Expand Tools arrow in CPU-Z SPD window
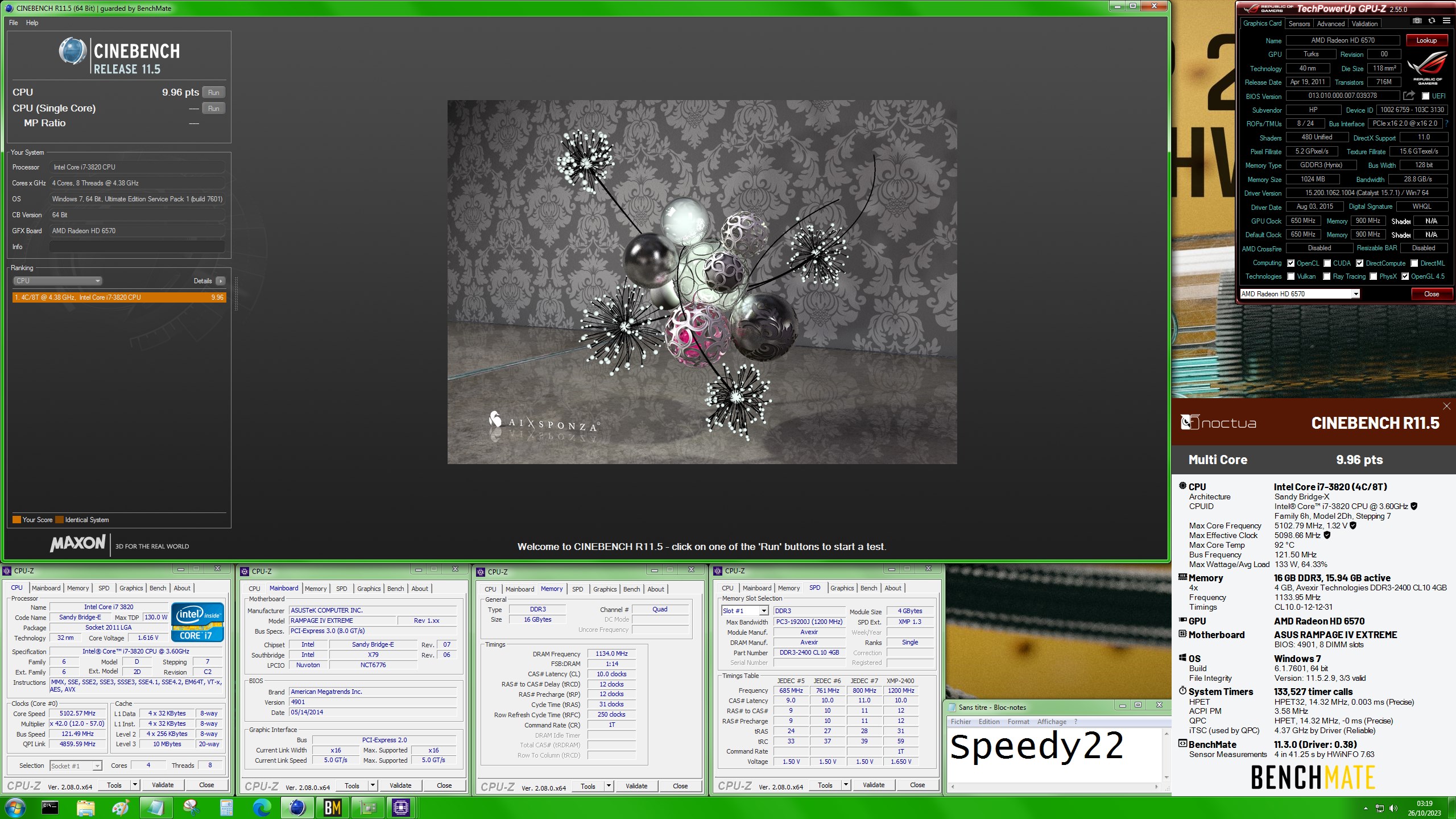Image resolution: width=1456 pixels, height=819 pixels. click(x=846, y=785)
